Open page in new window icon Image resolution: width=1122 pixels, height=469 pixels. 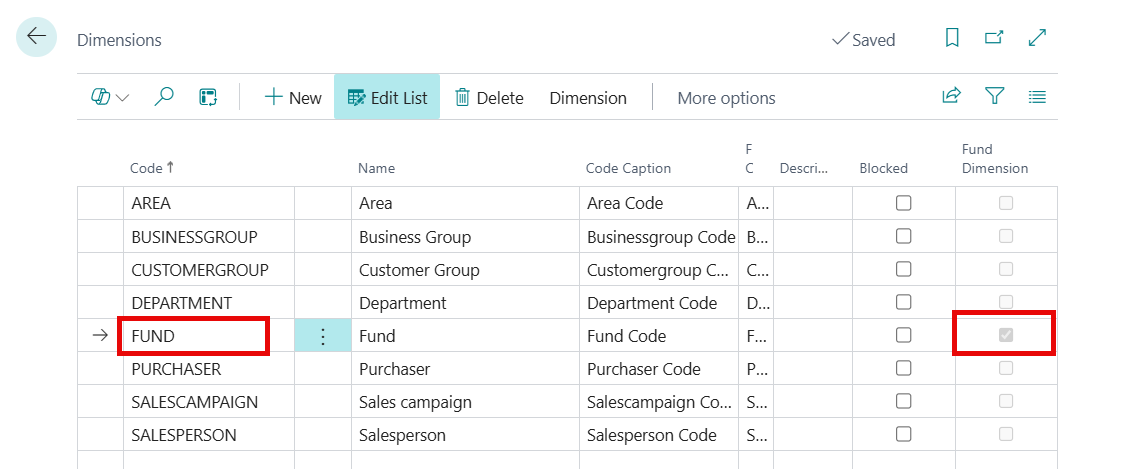click(x=994, y=38)
